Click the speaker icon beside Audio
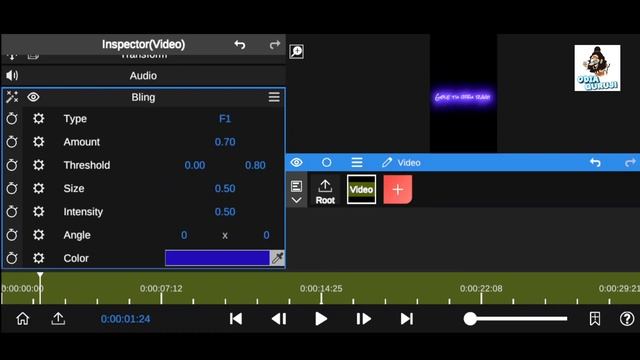Image resolution: width=640 pixels, height=360 pixels. point(12,76)
